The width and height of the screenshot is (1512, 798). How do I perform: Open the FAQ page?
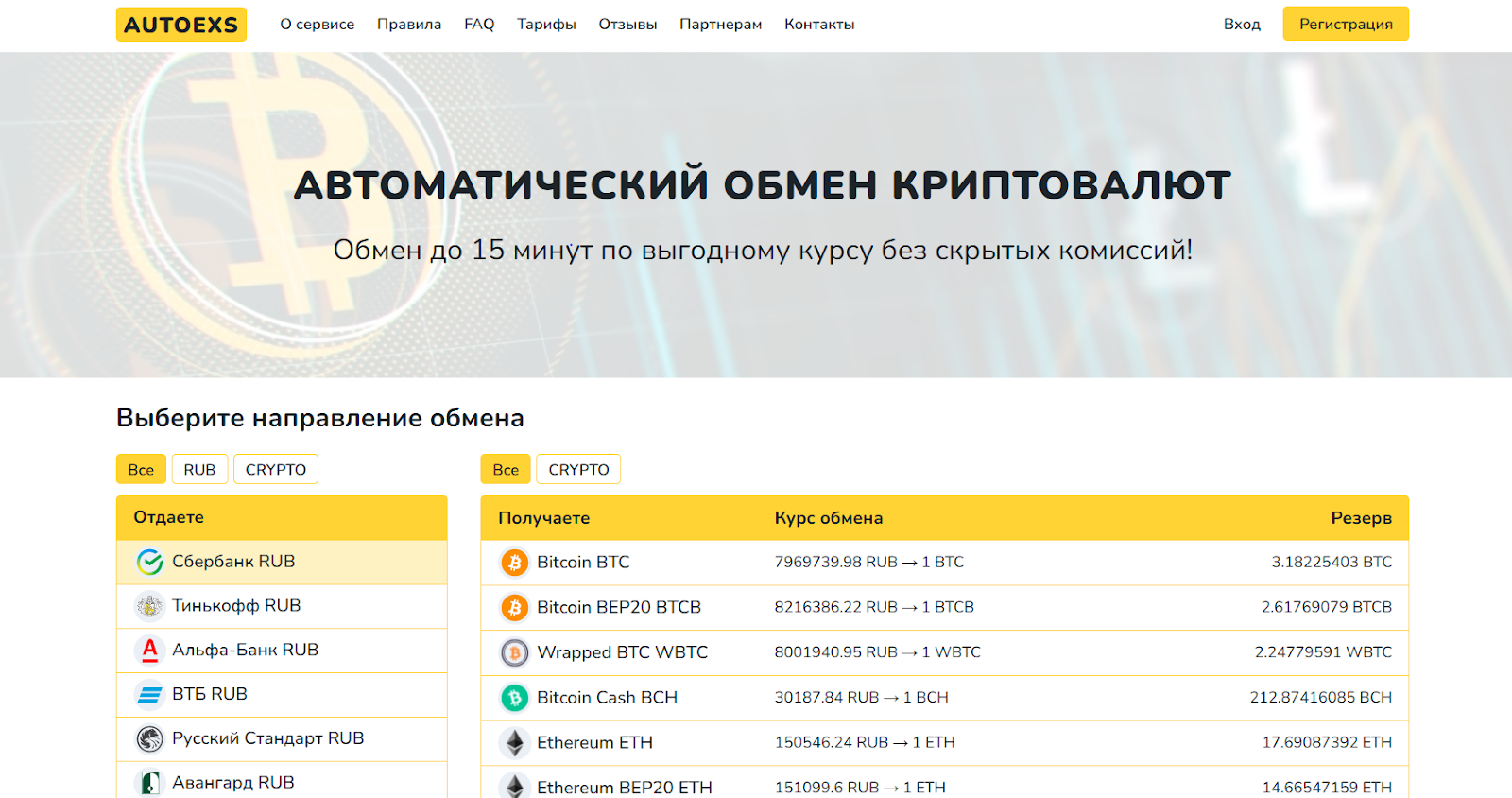click(479, 25)
